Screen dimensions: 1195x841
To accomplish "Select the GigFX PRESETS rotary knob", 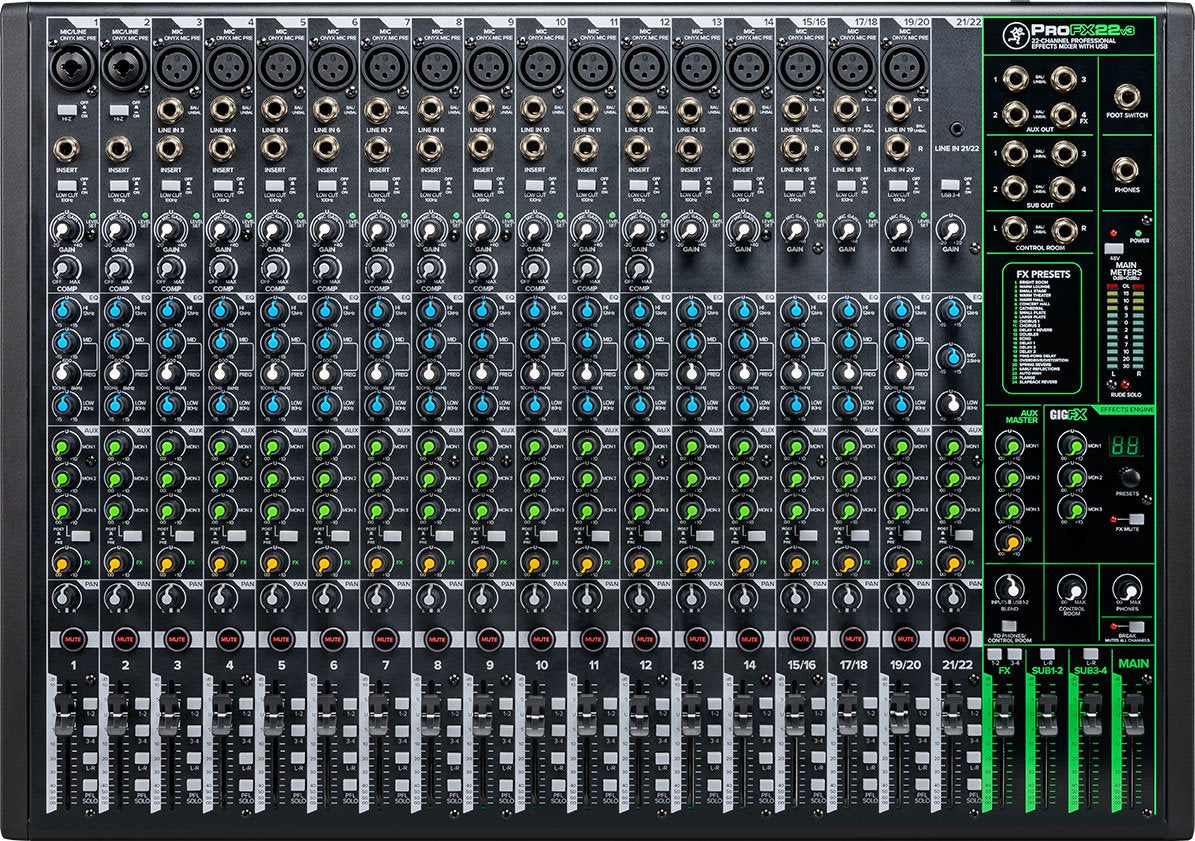I will coord(1129,476).
